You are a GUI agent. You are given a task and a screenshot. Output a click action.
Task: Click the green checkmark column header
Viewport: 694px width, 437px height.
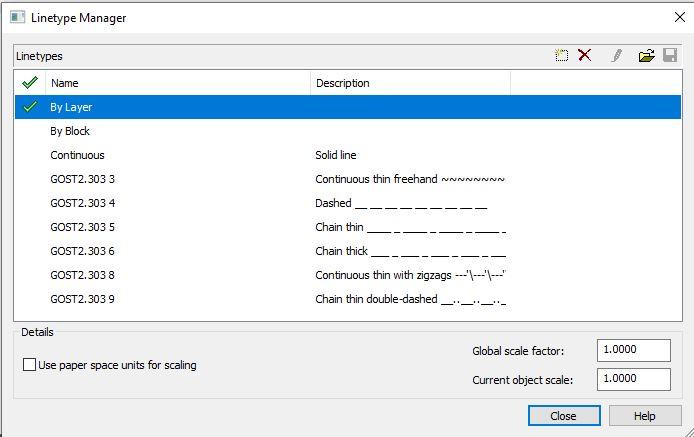[x=29, y=83]
